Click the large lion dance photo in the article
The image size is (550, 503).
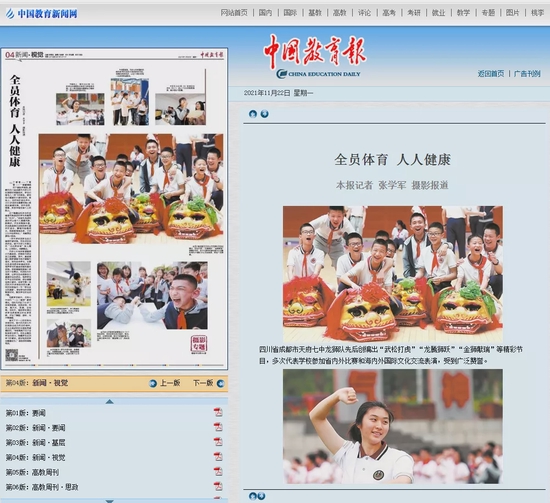click(x=393, y=274)
